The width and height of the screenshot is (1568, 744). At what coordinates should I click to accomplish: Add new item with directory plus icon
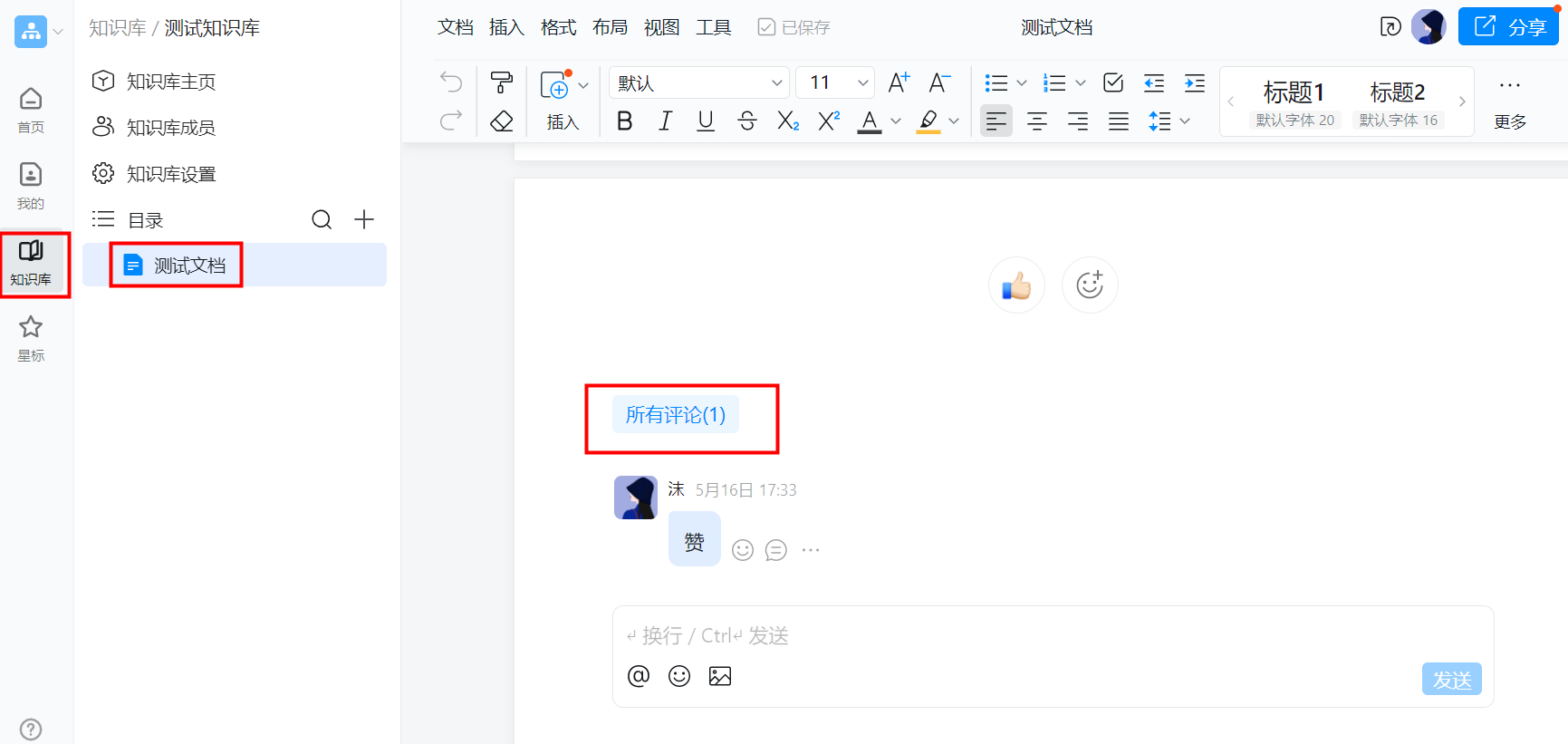coord(364,219)
